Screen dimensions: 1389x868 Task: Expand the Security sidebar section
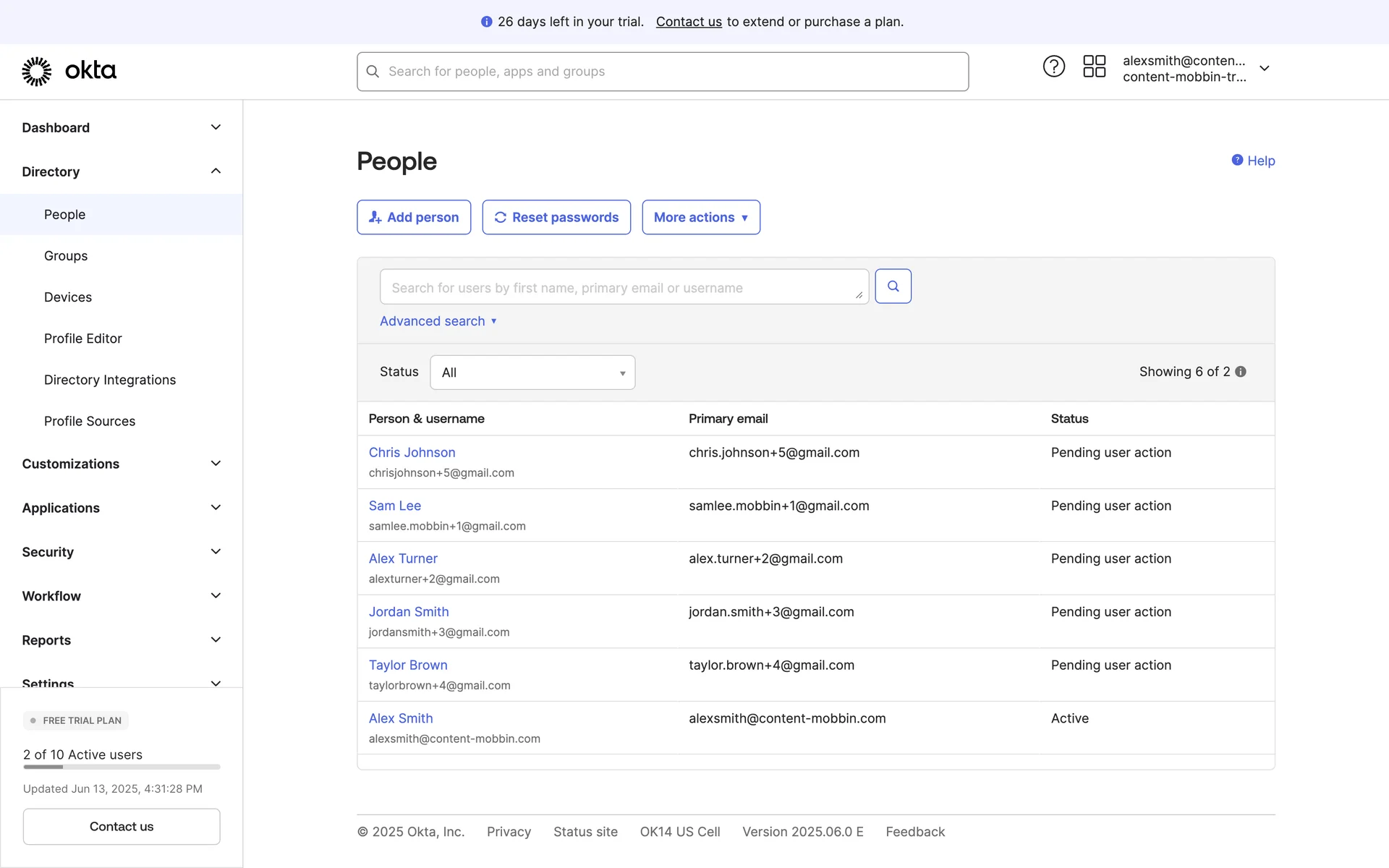[x=216, y=552]
